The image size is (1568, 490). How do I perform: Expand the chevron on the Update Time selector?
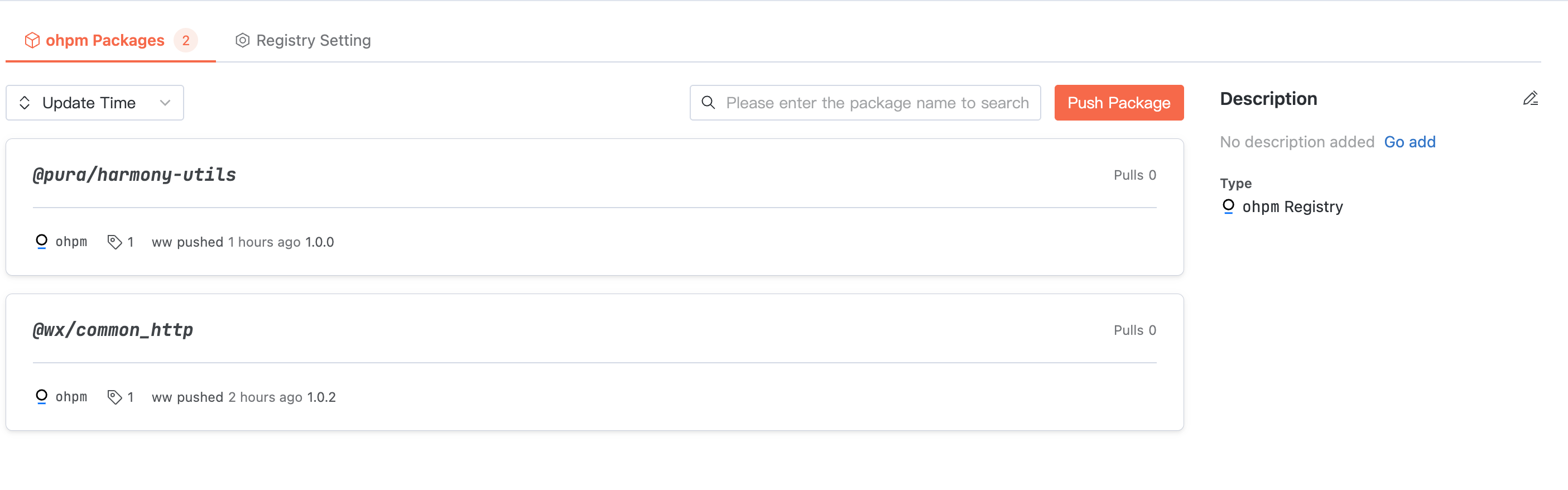165,103
